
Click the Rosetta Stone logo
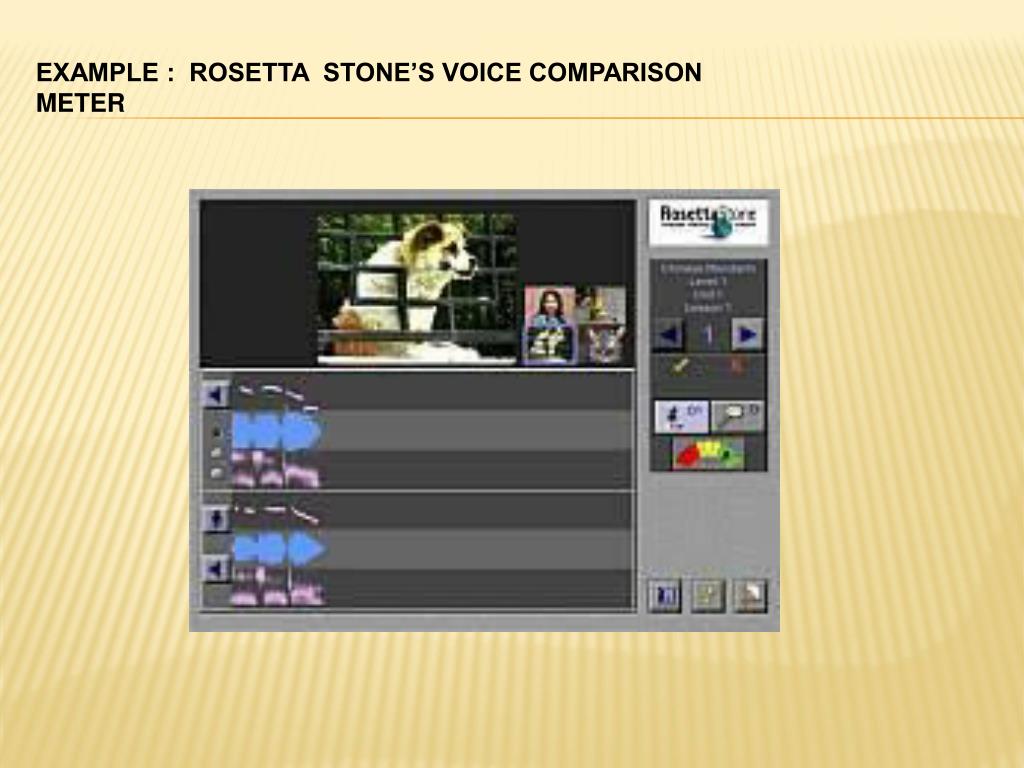(709, 222)
